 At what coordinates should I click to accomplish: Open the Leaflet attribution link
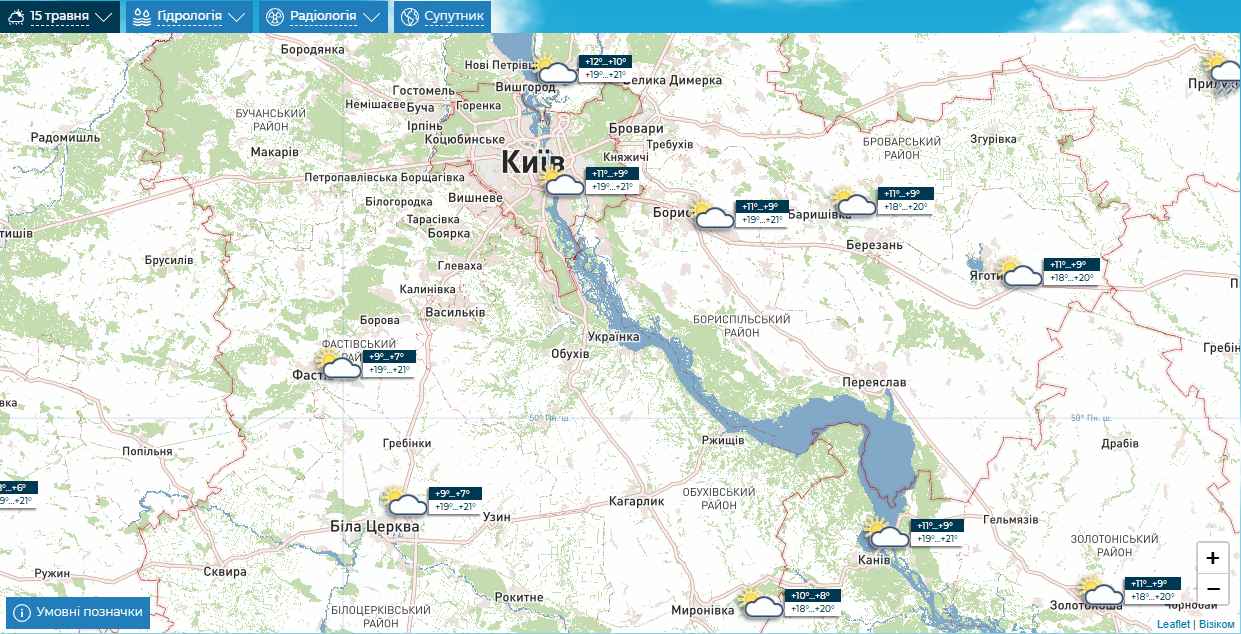pos(1173,624)
